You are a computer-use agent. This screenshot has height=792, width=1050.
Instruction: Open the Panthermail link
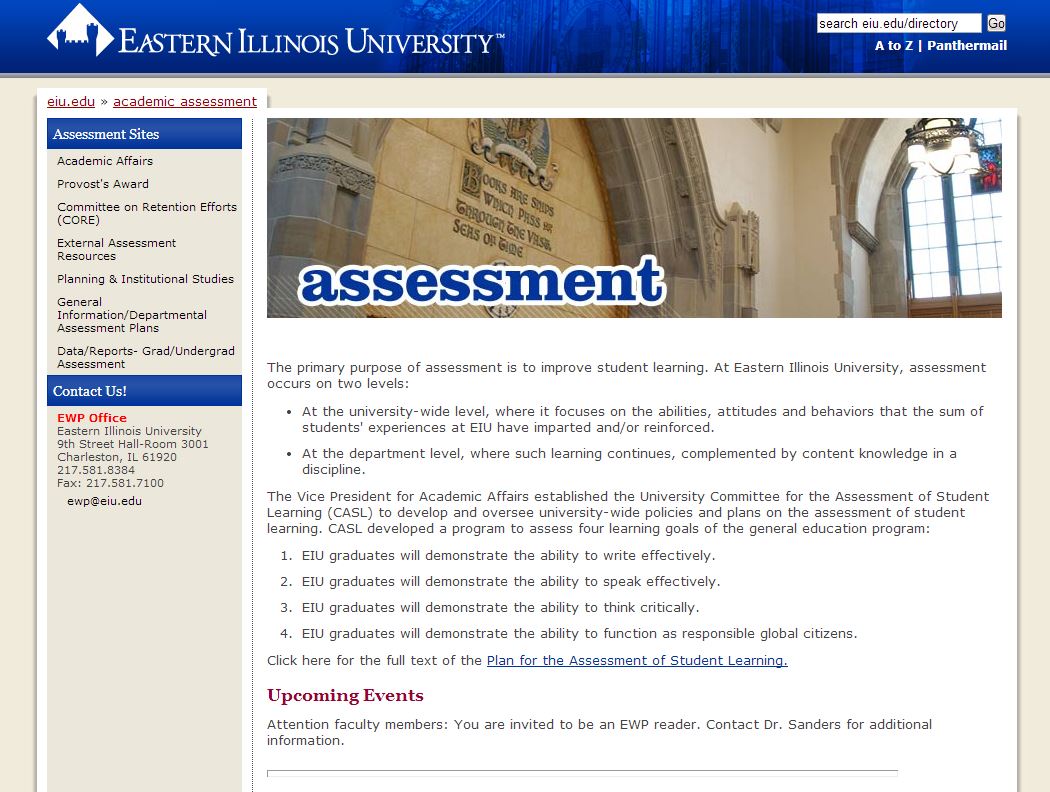(x=966, y=46)
